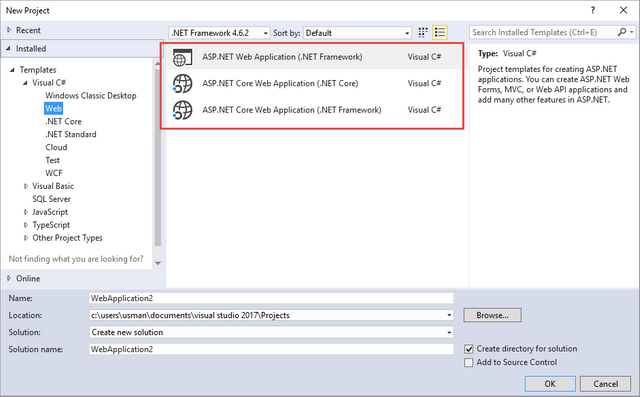Select the Test category

(52, 160)
